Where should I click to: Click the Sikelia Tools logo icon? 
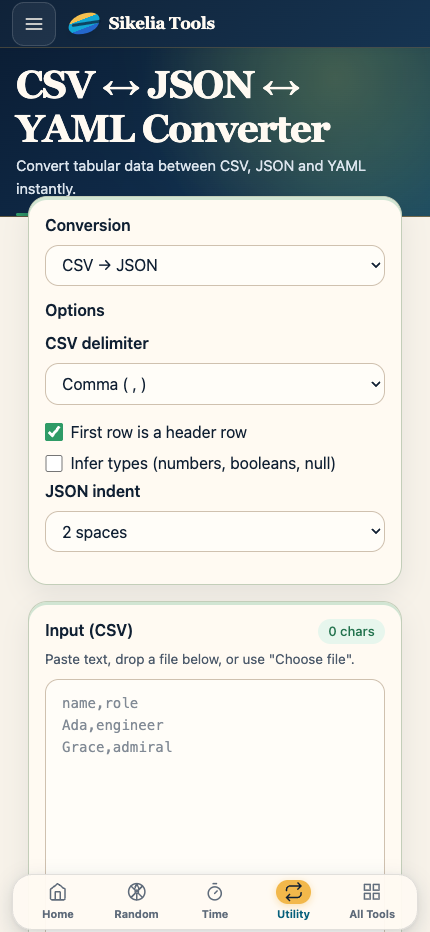coord(84,24)
